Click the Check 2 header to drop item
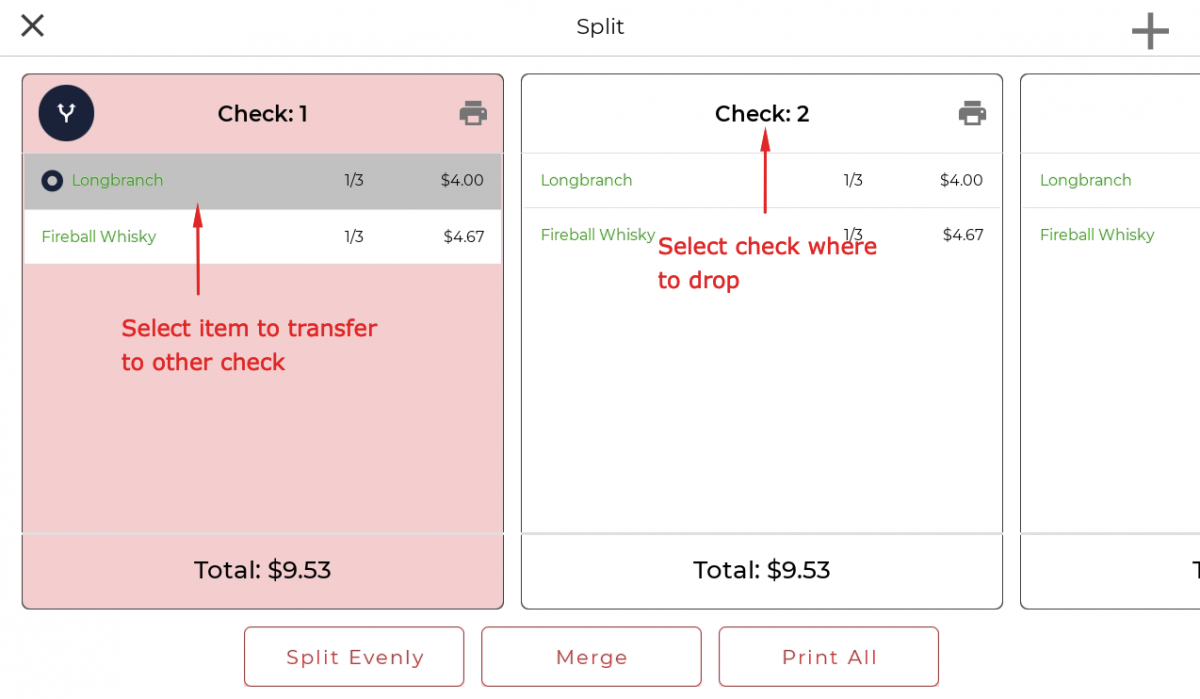Viewport: 1200px width, 699px height. [762, 113]
